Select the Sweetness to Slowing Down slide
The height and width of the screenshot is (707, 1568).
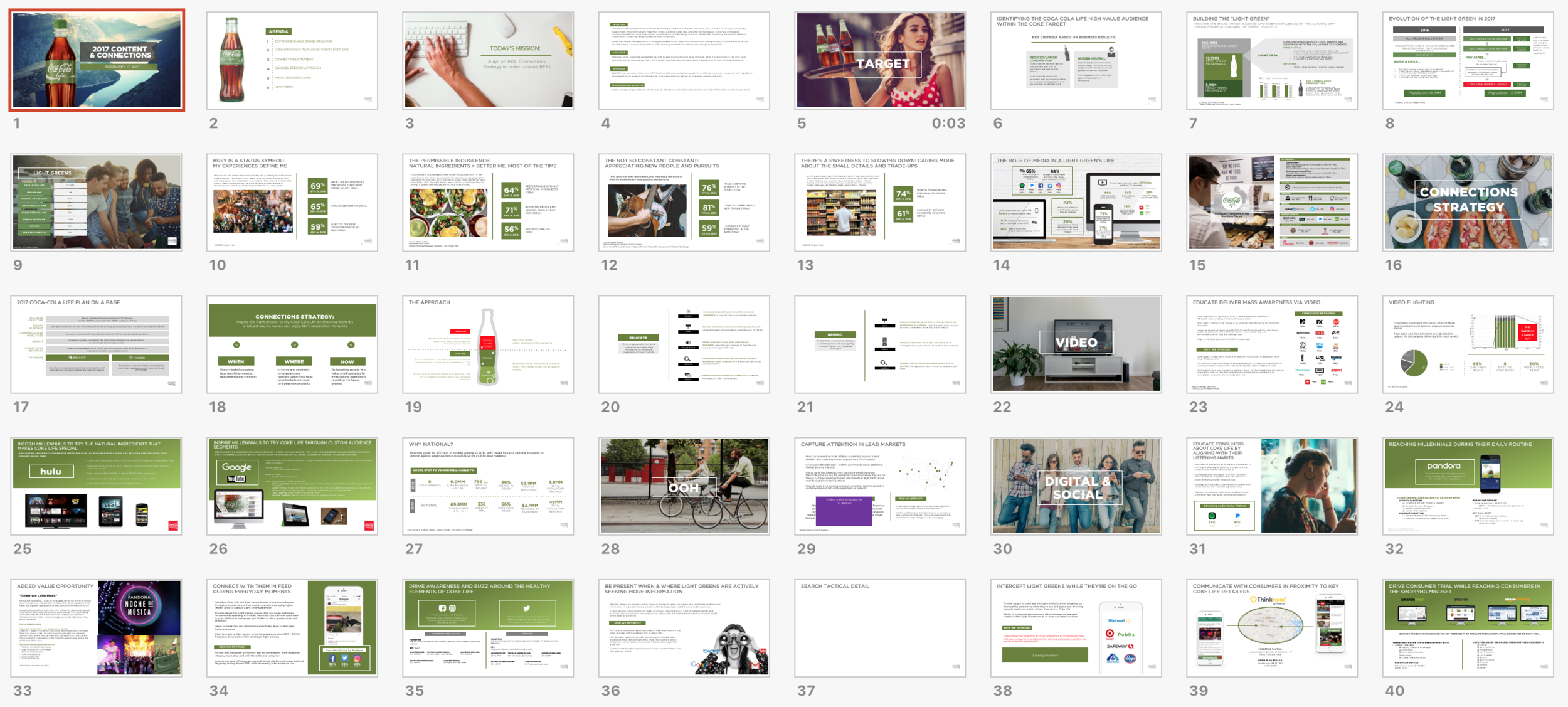[880, 203]
